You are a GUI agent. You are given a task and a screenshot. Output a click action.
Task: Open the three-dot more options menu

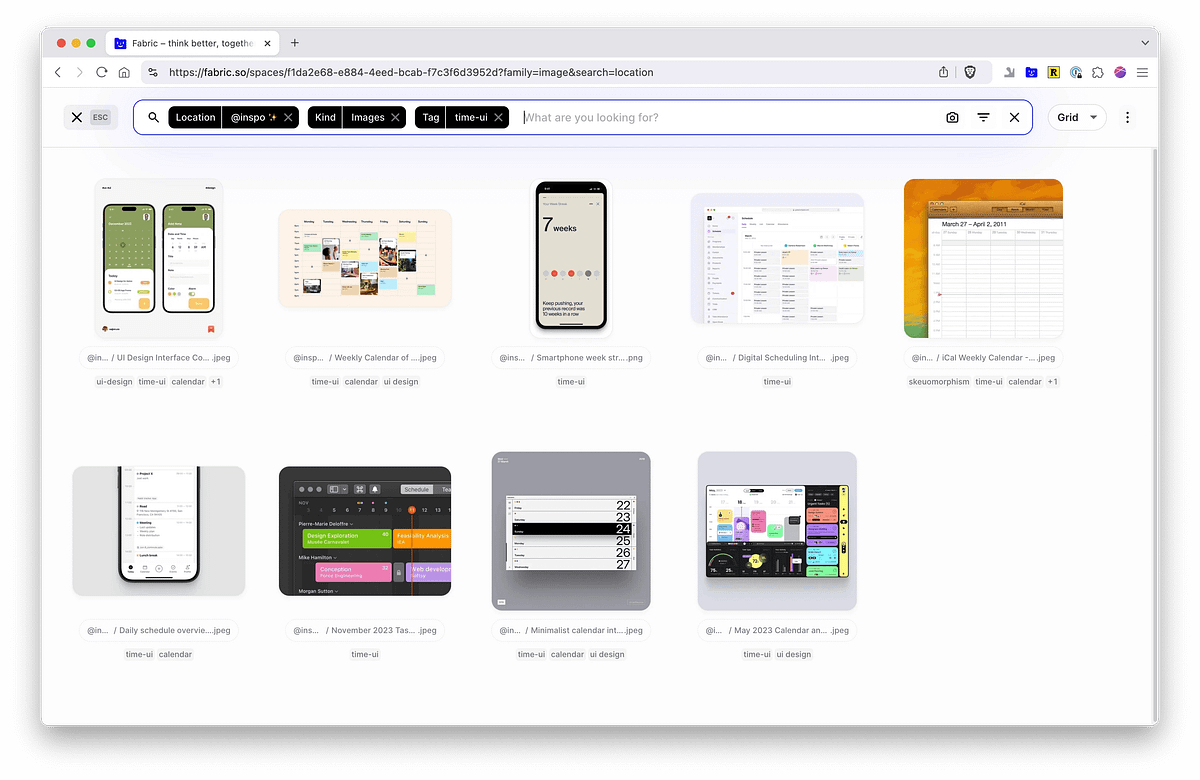[1127, 117]
